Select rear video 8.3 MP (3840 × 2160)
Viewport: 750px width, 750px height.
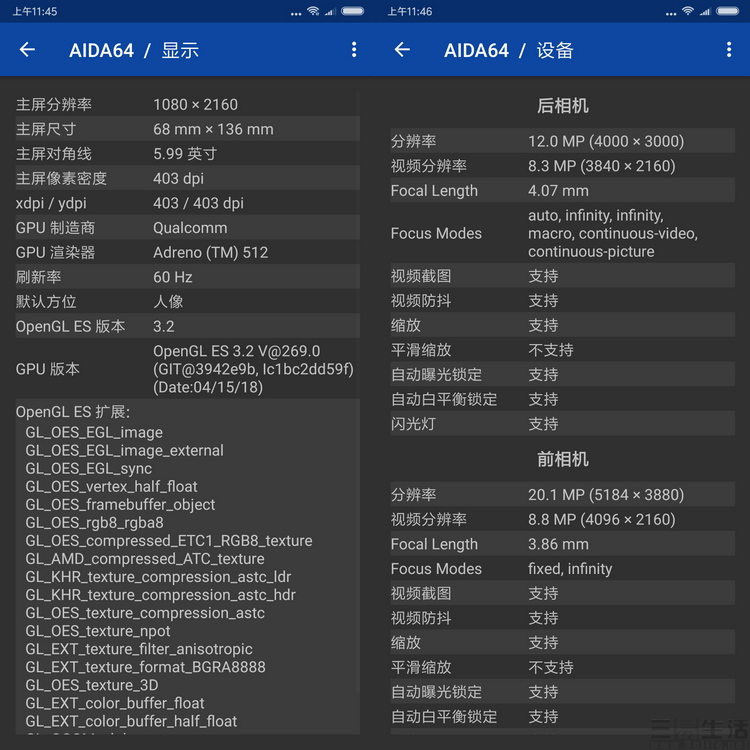coord(602,166)
